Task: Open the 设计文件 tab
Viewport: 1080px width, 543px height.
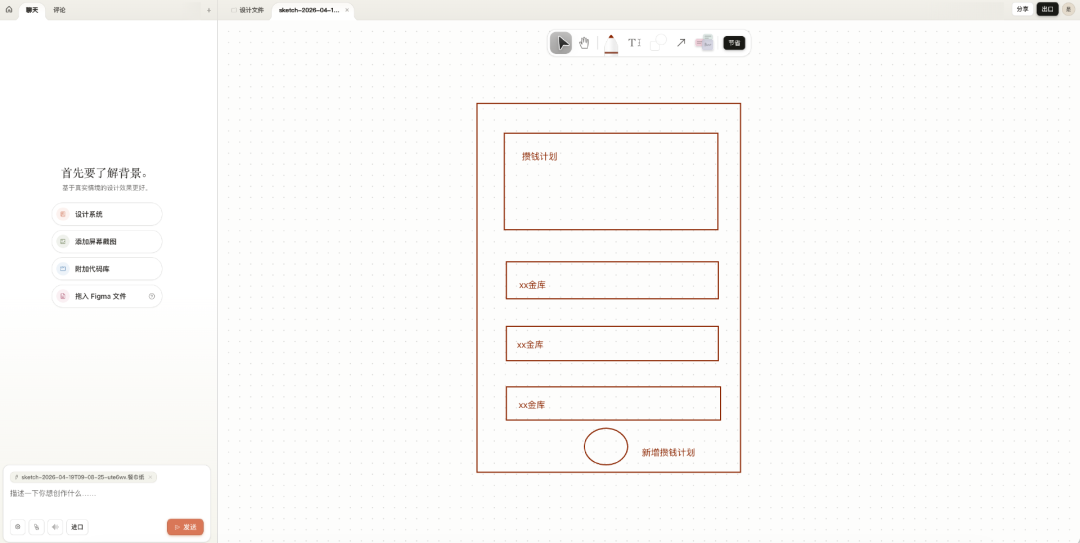Action: [248, 10]
